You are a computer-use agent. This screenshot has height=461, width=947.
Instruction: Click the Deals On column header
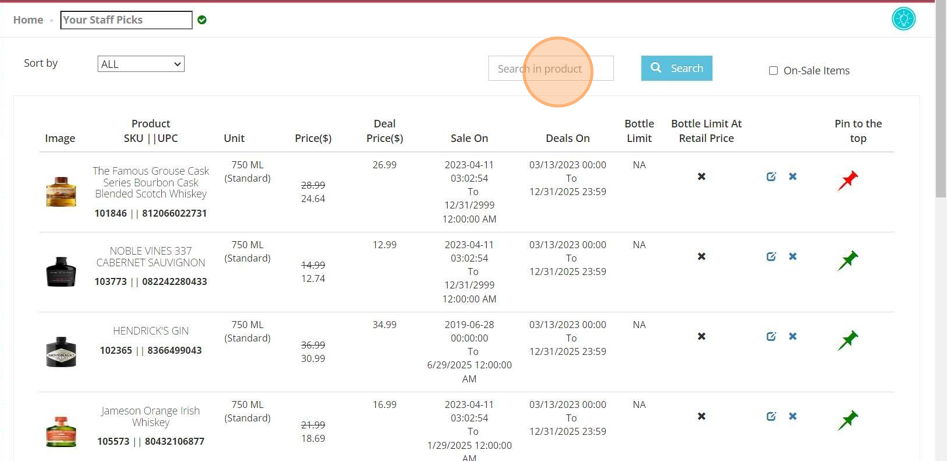tap(568, 138)
